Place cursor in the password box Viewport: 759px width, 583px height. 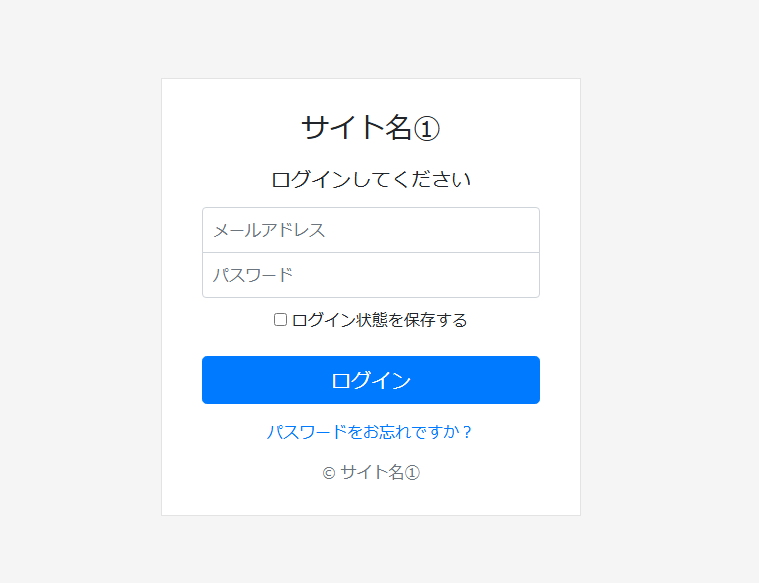370,275
